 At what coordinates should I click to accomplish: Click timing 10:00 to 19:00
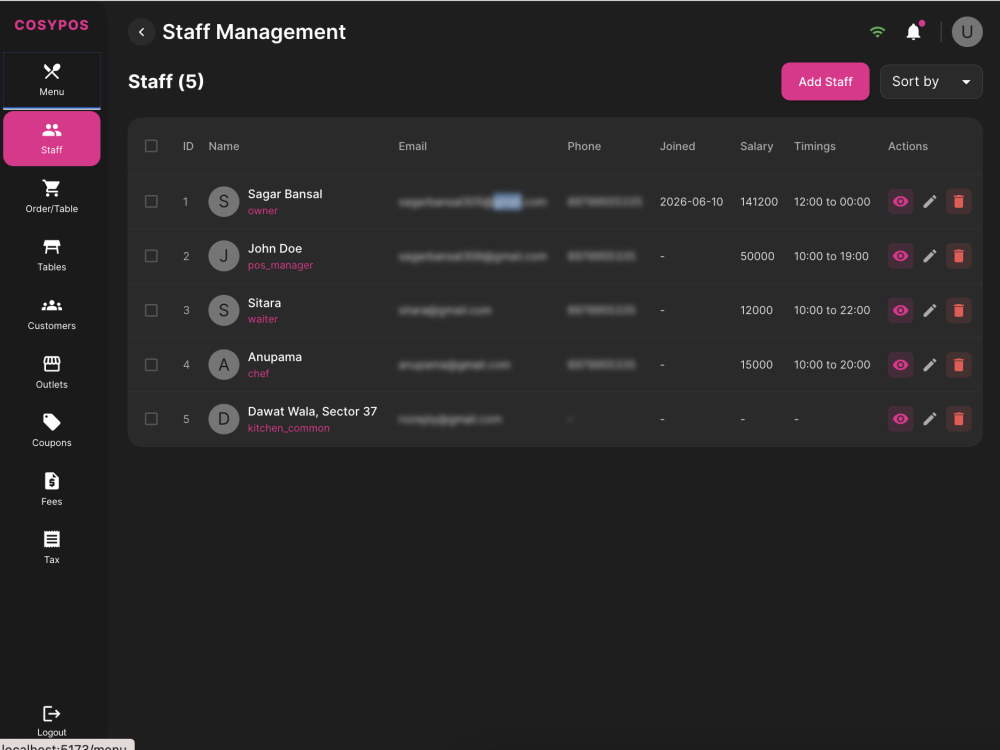coord(831,256)
